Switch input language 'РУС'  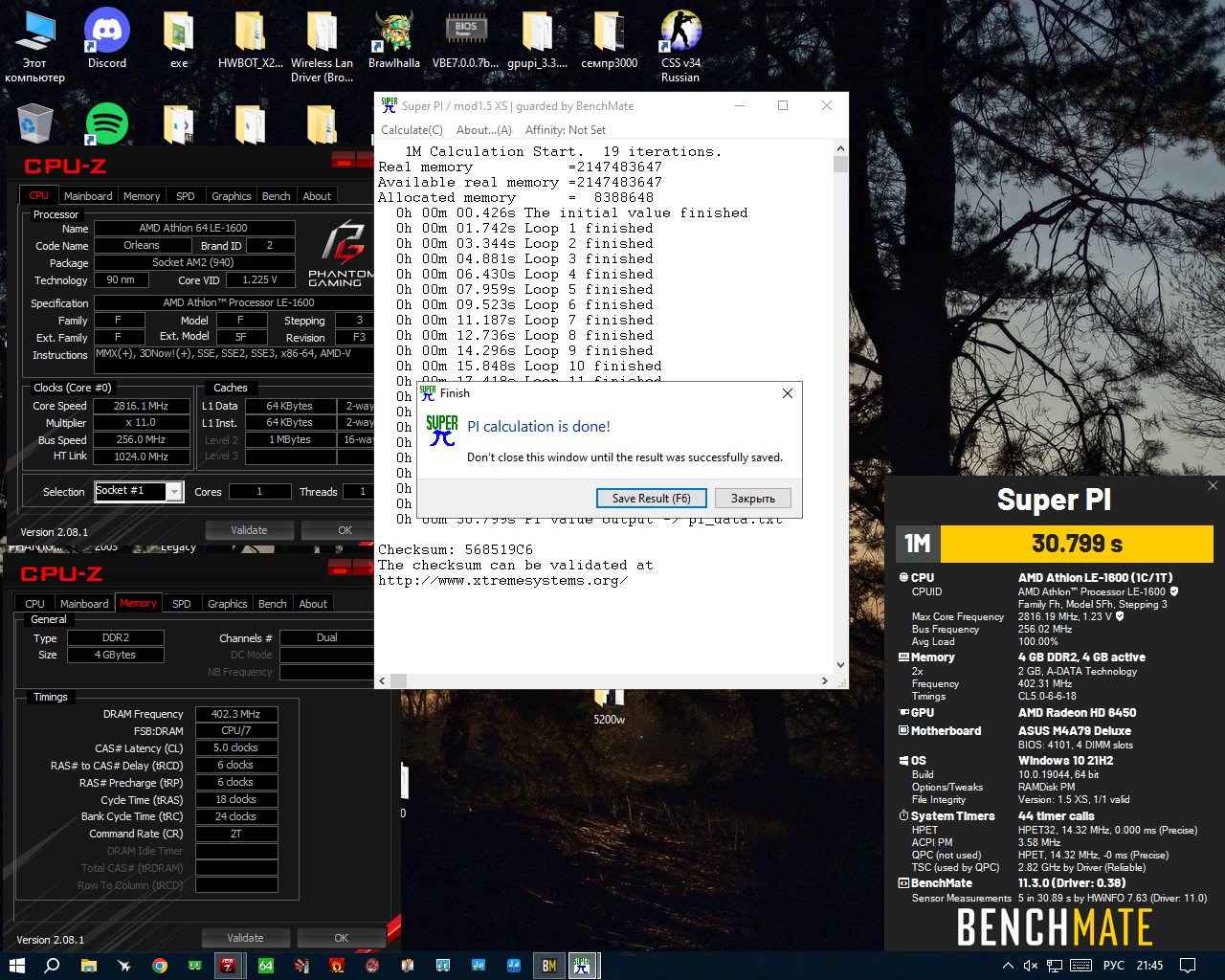point(1114,965)
